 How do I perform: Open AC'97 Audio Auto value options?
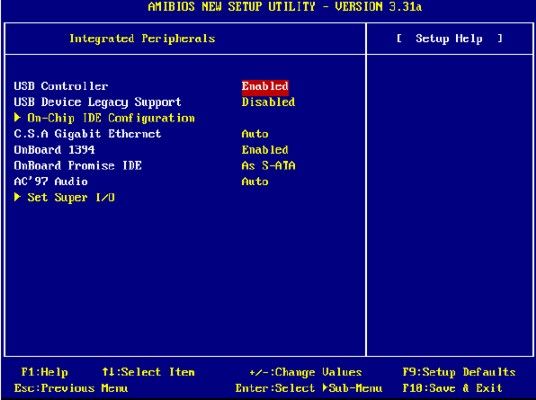[x=255, y=182]
